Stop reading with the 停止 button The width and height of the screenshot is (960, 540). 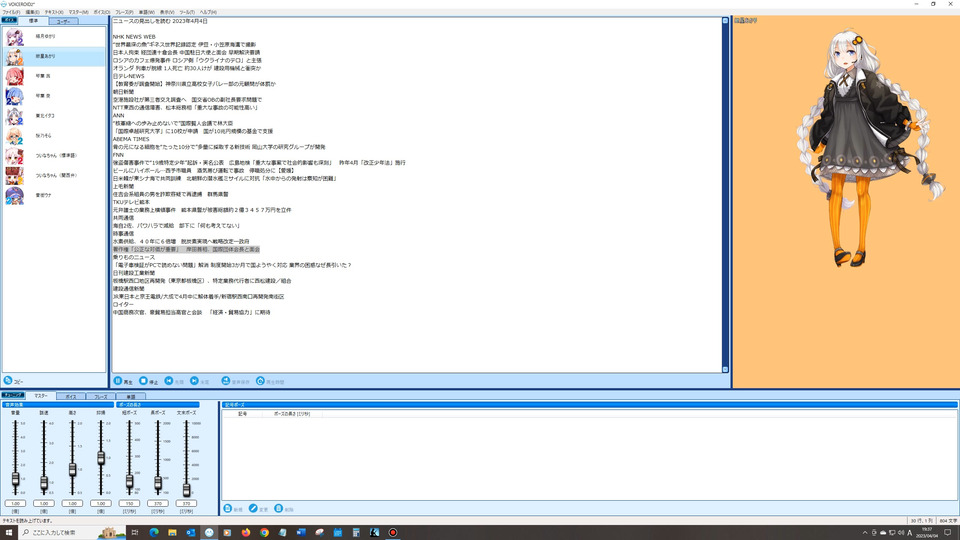pyautogui.click(x=148, y=381)
